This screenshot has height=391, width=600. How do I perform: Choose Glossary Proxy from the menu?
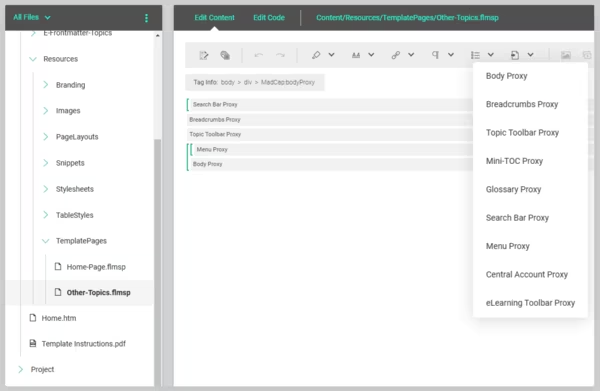(530, 189)
